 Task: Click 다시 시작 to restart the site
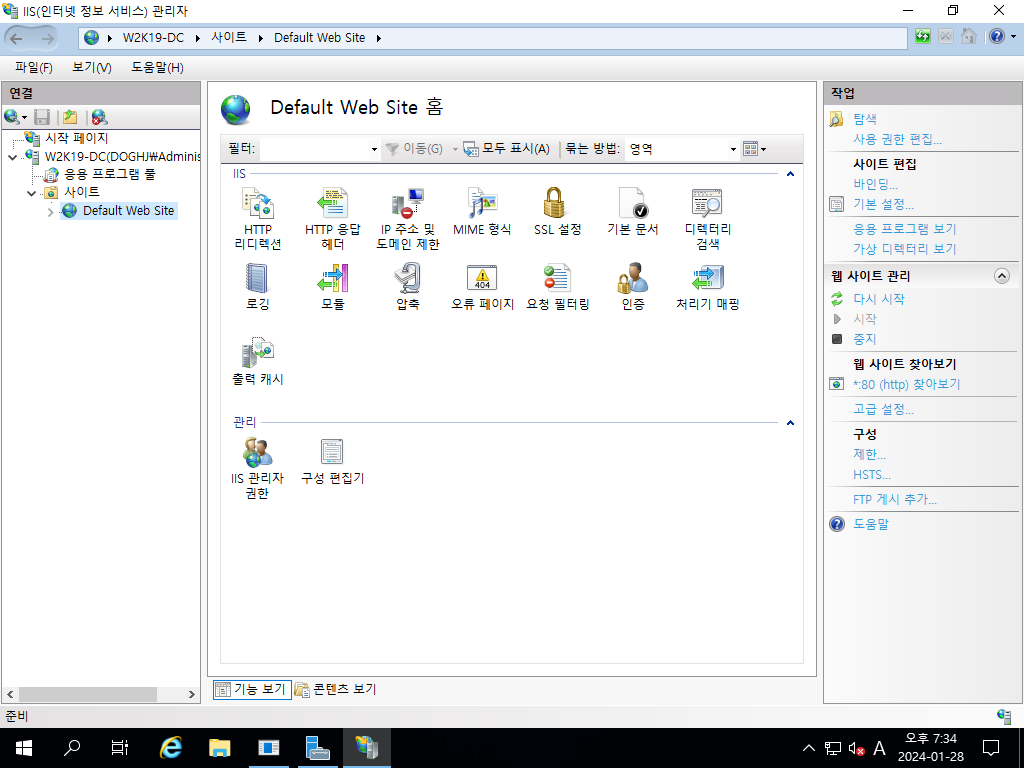879,299
